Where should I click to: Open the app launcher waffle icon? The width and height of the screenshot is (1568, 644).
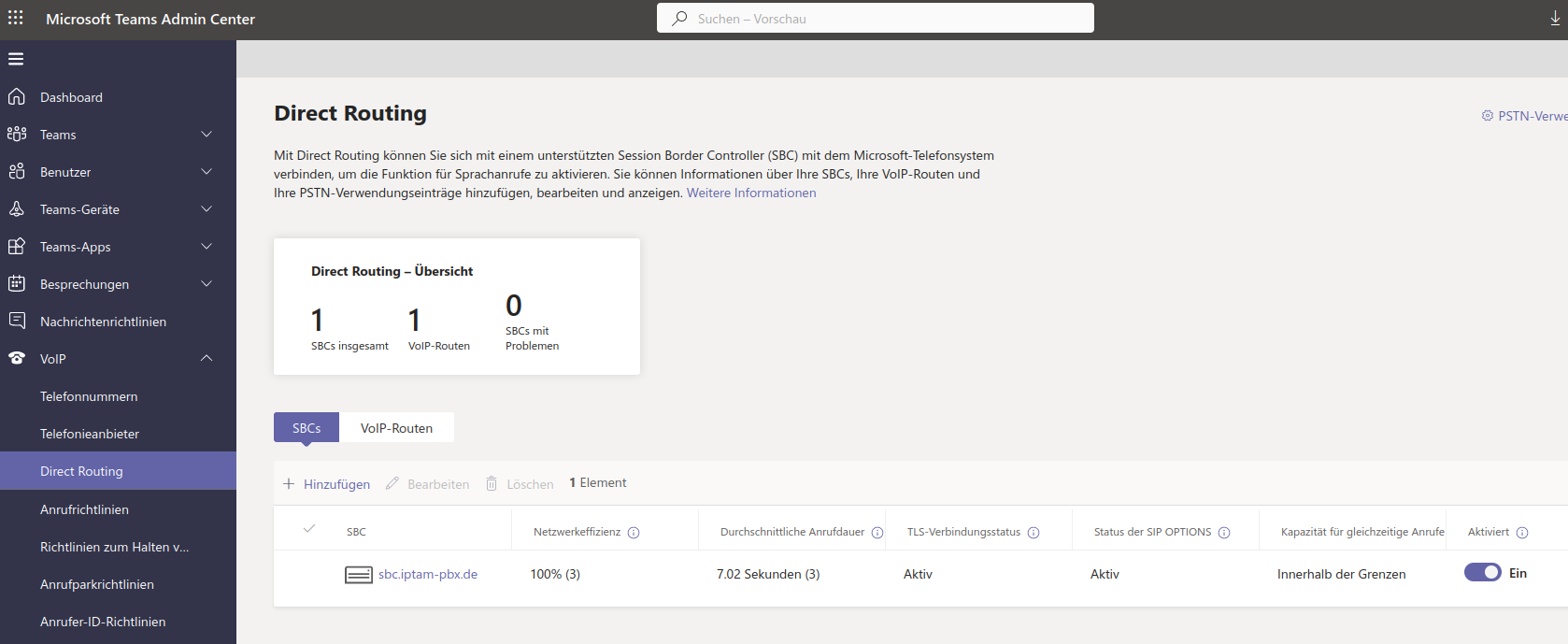(x=16, y=18)
